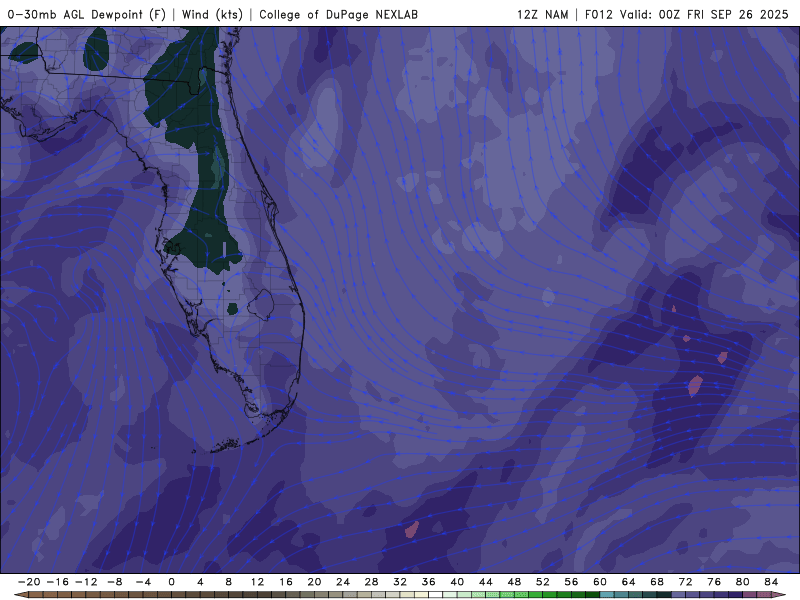Click the -16 legend value
Screen dimensions: 800x600
pos(57,582)
